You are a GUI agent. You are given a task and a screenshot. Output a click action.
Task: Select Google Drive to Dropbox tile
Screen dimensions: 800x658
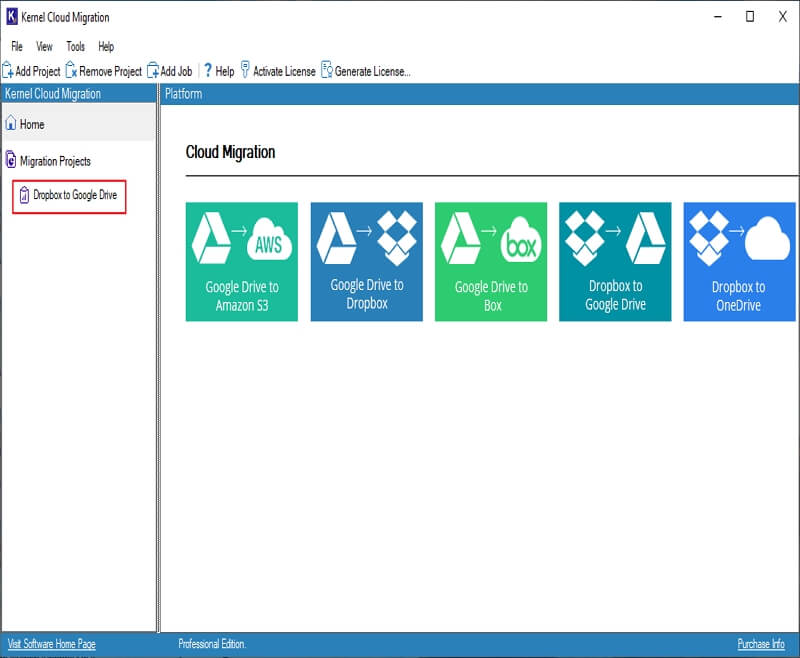[x=367, y=262]
